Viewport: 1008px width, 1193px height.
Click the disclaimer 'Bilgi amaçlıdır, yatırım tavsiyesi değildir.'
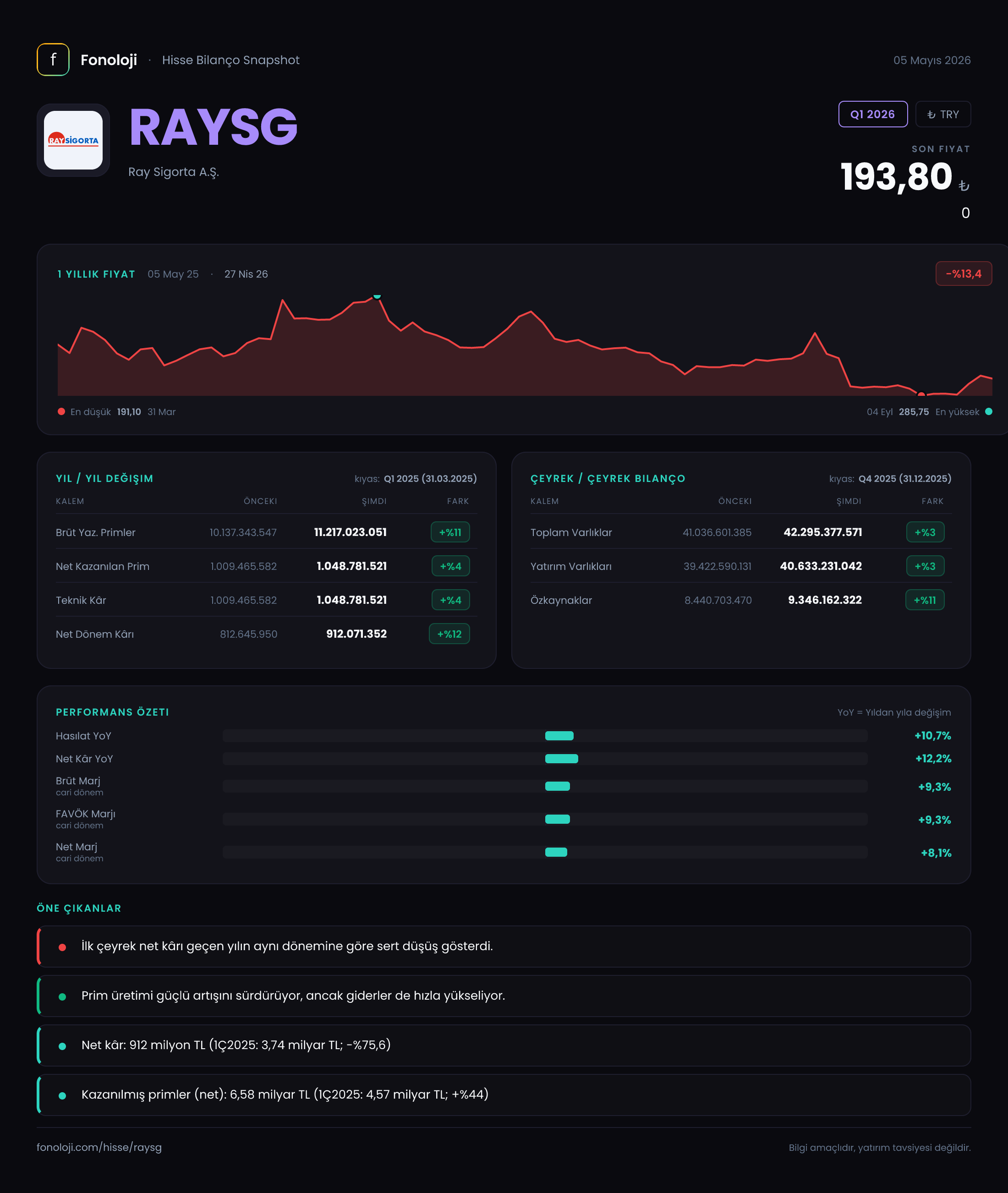[x=879, y=1148]
